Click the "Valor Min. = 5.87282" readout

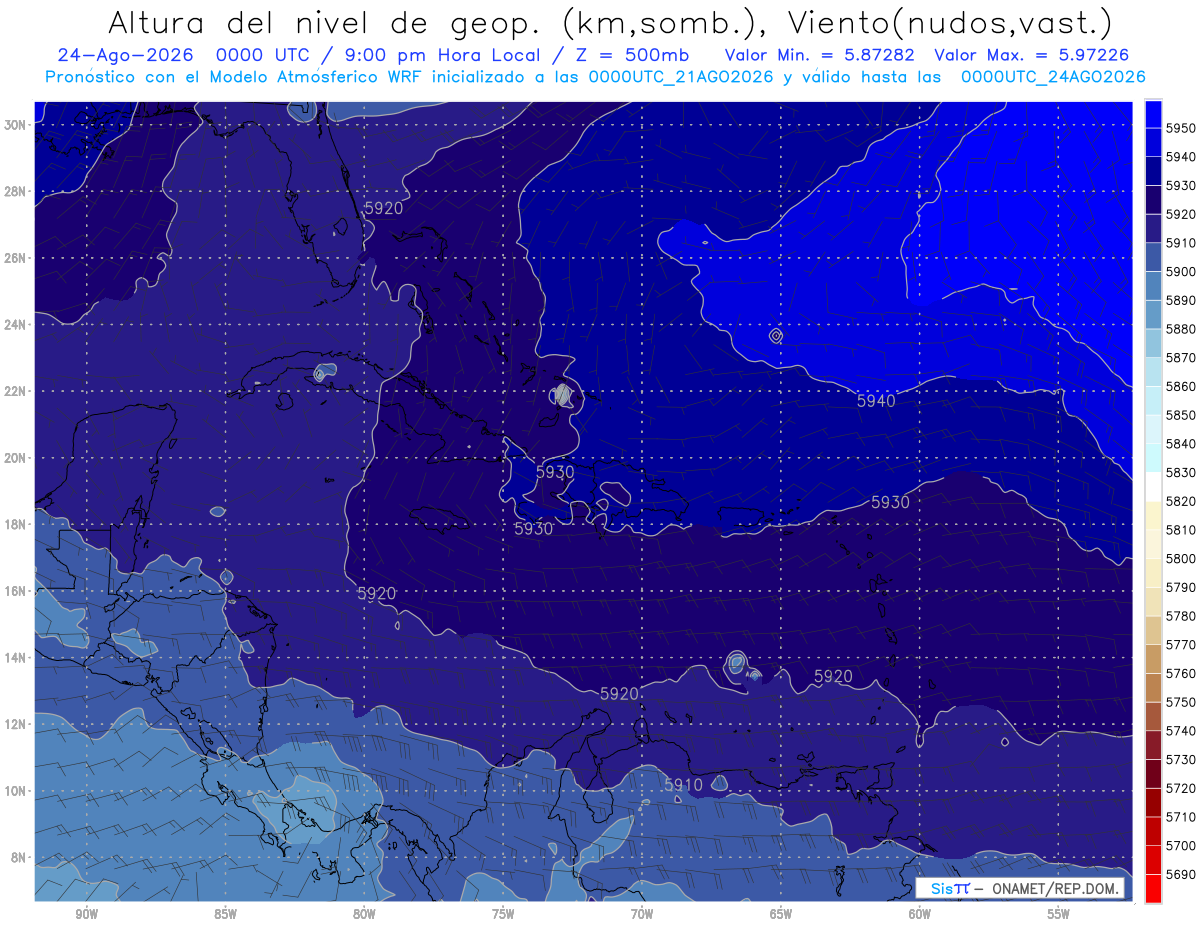[822, 56]
